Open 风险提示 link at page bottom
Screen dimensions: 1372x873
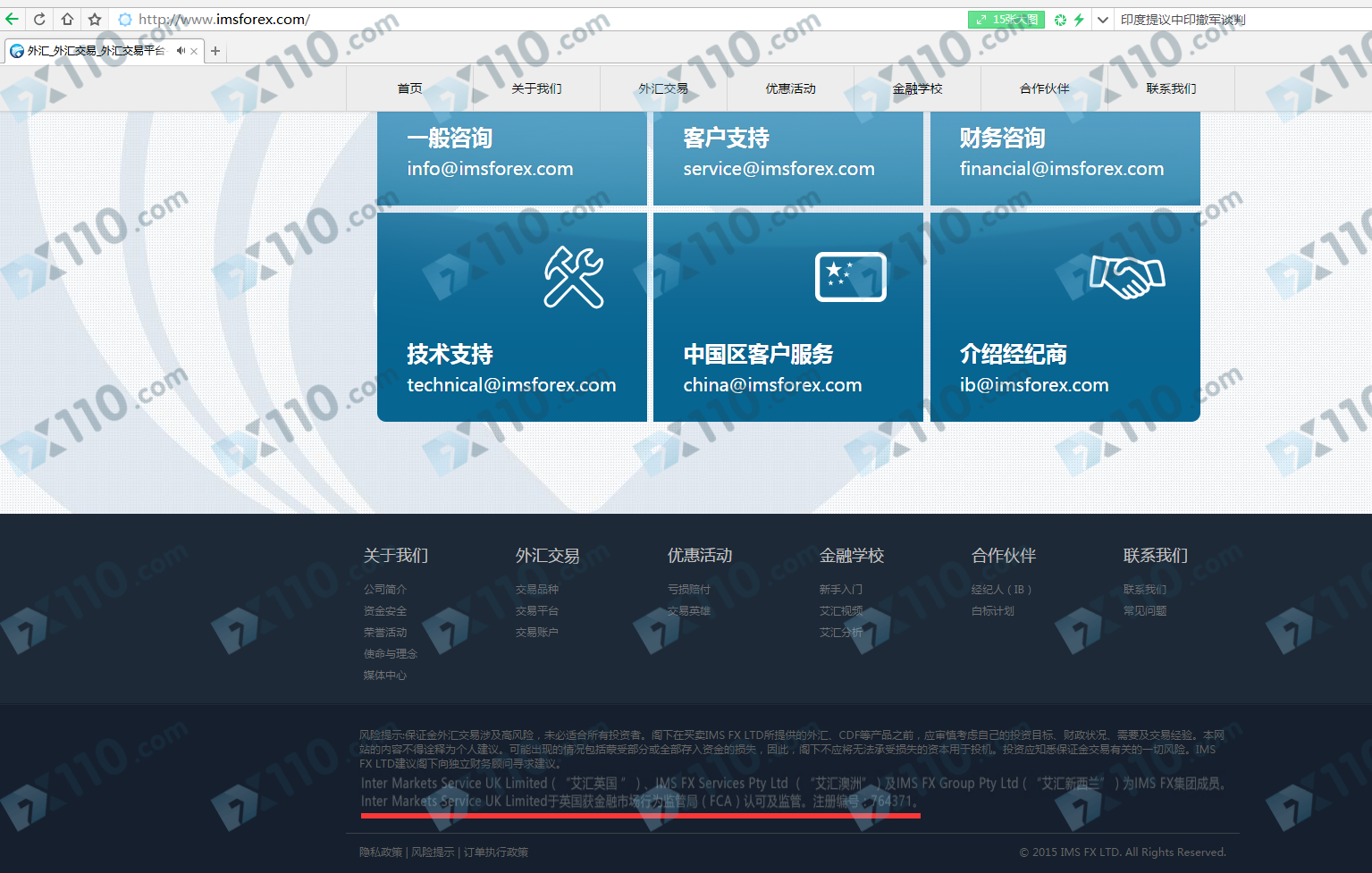tap(433, 852)
